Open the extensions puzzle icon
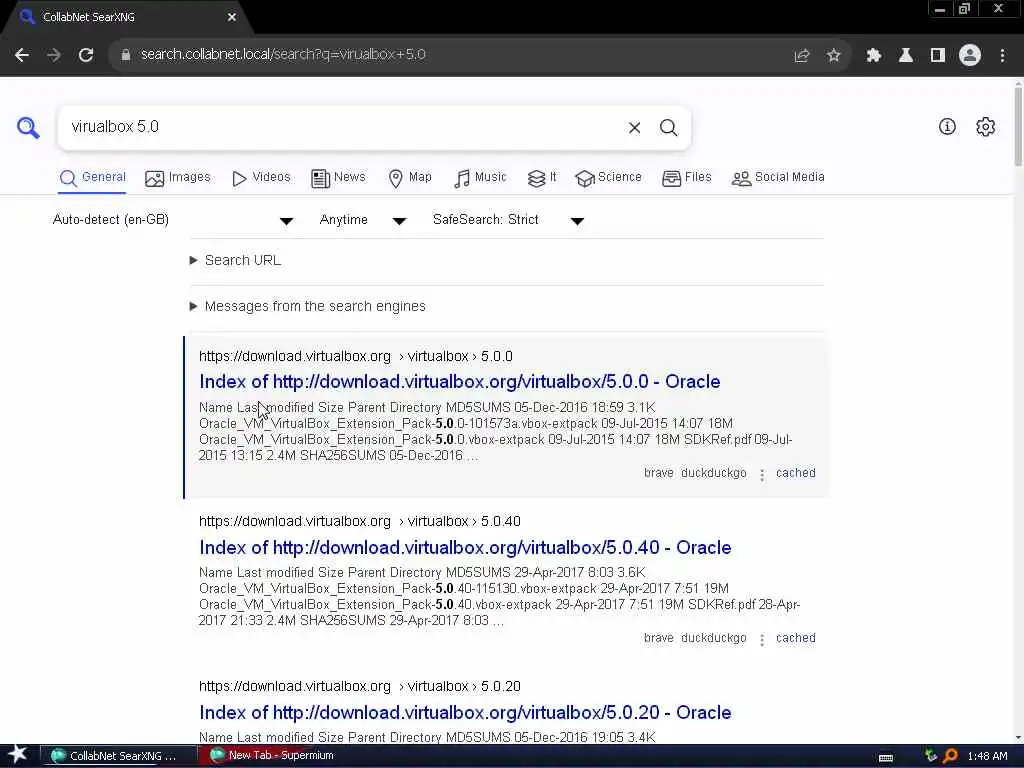Viewport: 1024px width, 768px height. (873, 56)
